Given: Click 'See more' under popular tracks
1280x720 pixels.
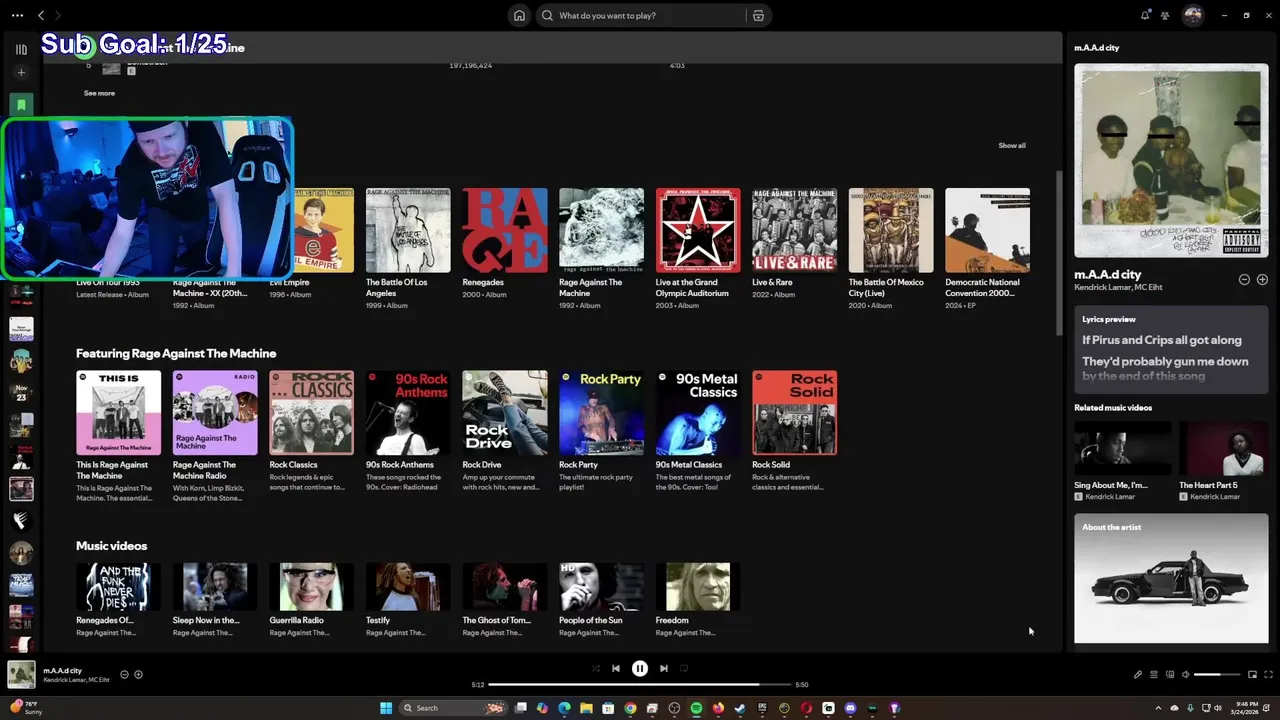Looking at the screenshot, I should [99, 93].
